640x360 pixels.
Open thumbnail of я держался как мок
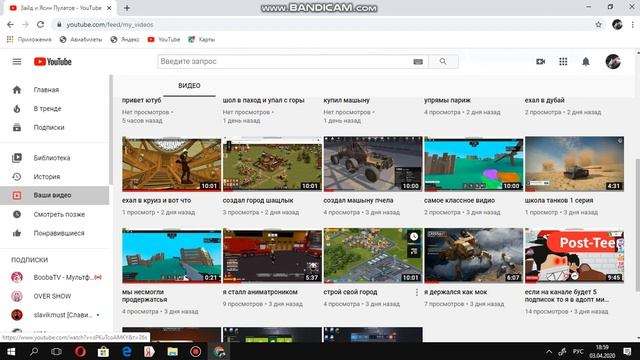click(473, 256)
